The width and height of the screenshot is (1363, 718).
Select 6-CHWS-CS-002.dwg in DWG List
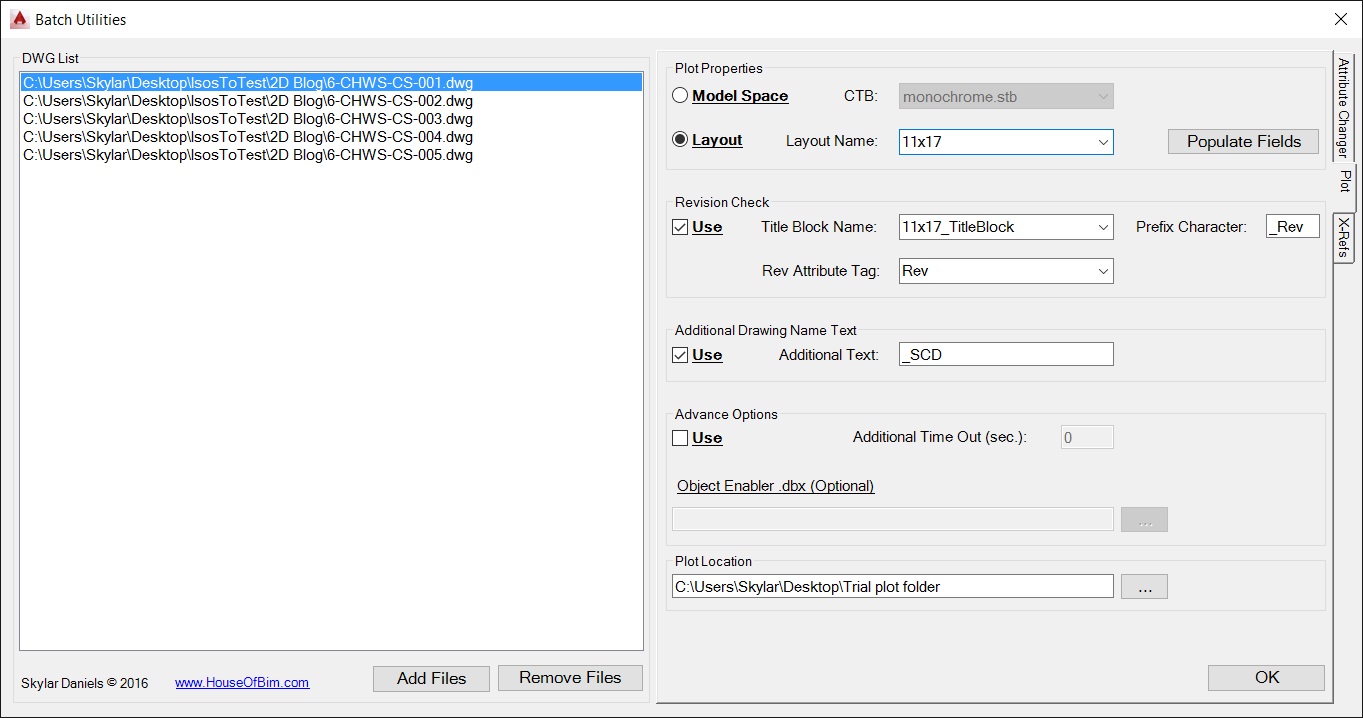331,101
